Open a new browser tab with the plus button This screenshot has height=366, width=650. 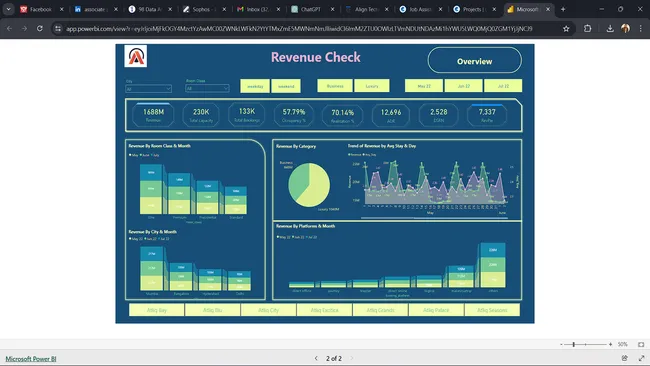563,9
